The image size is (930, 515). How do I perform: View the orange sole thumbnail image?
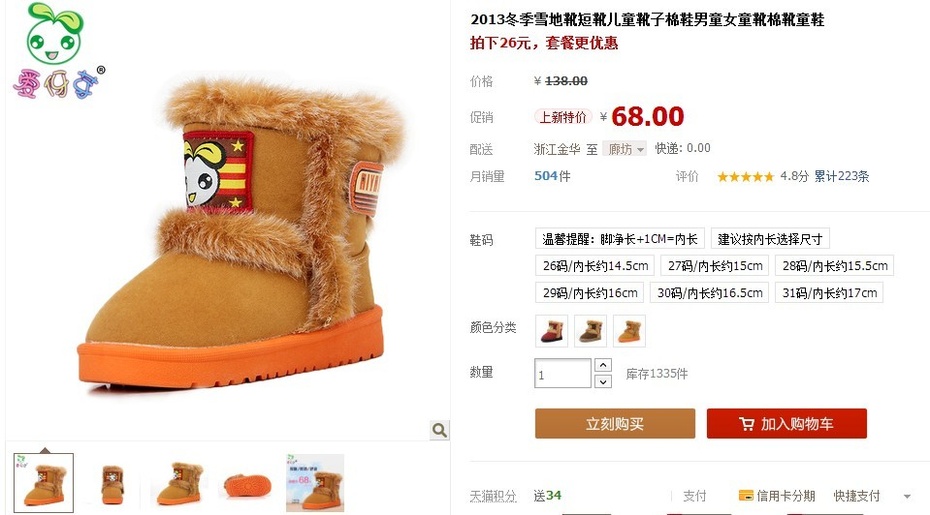tap(247, 484)
